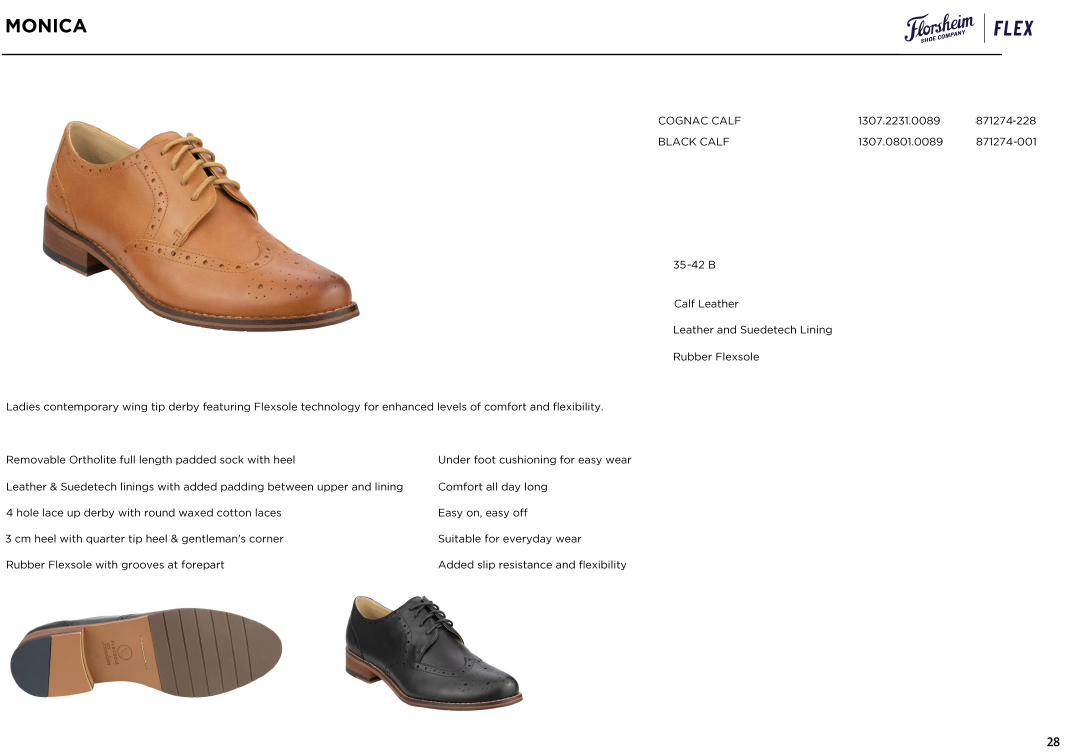The image size is (1080, 753).
Task: Click Added slip resistance and flexibility benefit
Action: point(532,564)
